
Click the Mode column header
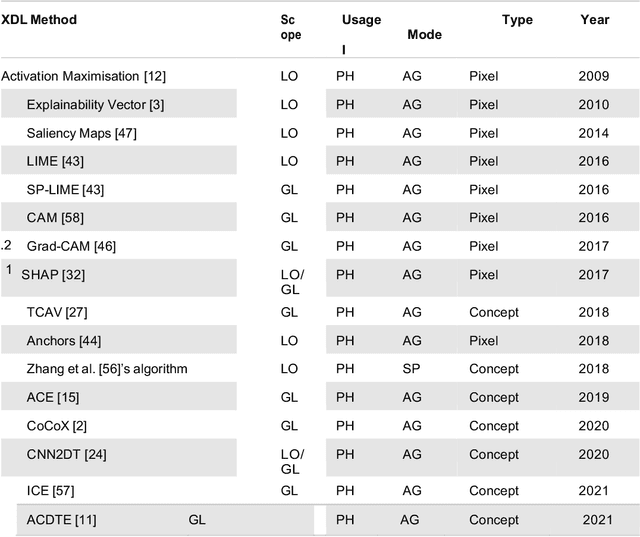click(424, 35)
